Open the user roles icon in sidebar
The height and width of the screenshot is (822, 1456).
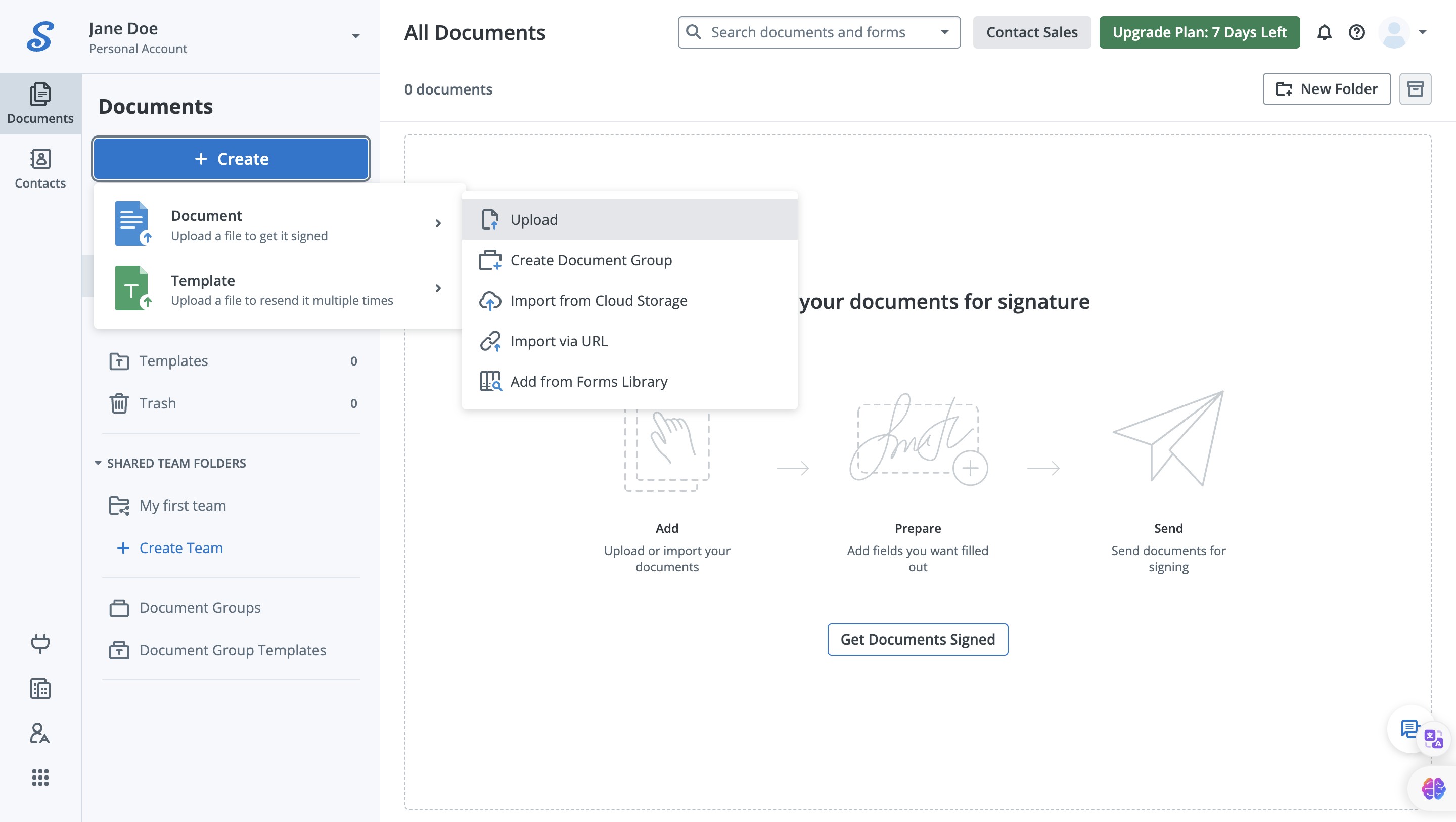(40, 733)
